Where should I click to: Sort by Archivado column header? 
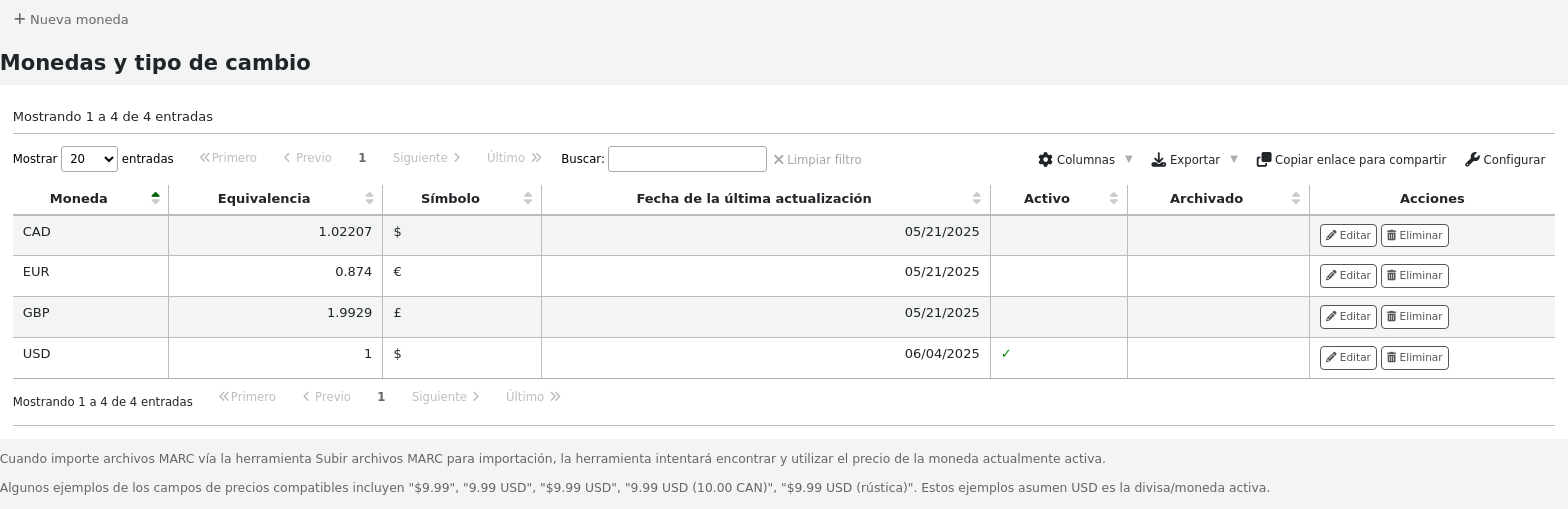click(1206, 199)
